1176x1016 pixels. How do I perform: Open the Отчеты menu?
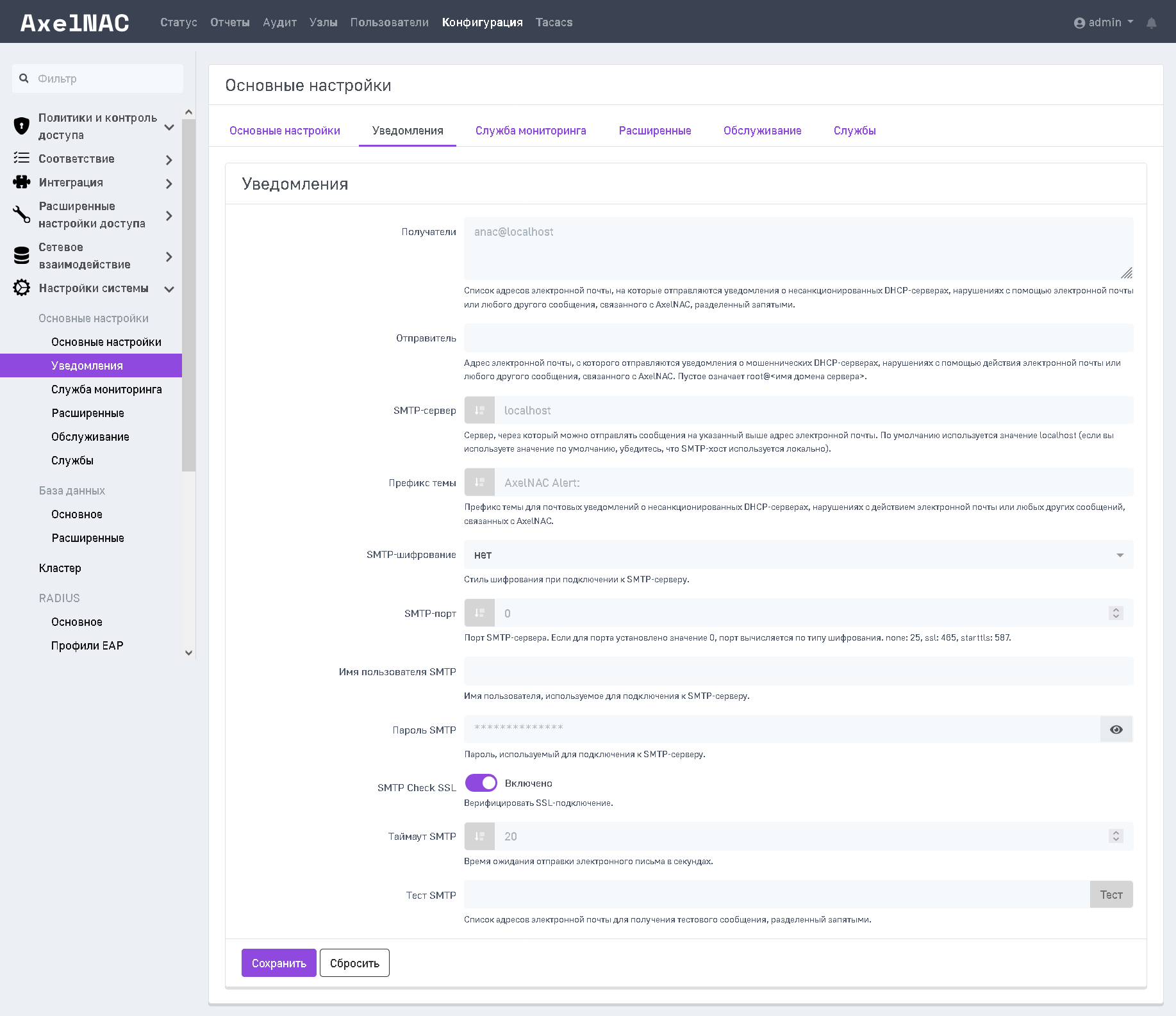click(230, 22)
